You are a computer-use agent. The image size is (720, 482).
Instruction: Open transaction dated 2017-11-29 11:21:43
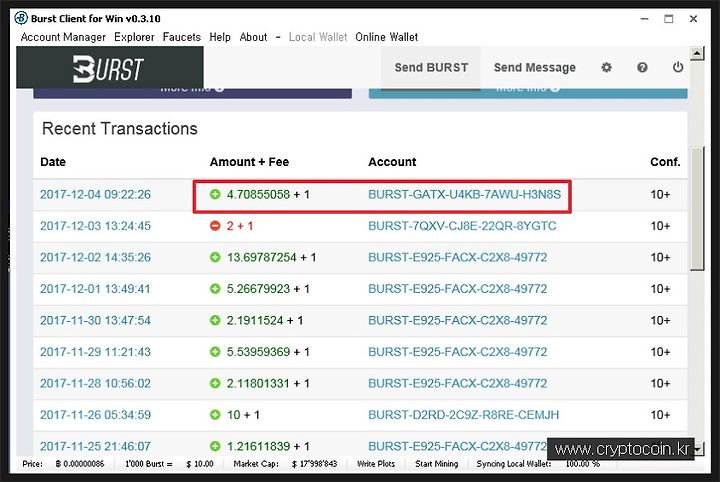(95, 352)
